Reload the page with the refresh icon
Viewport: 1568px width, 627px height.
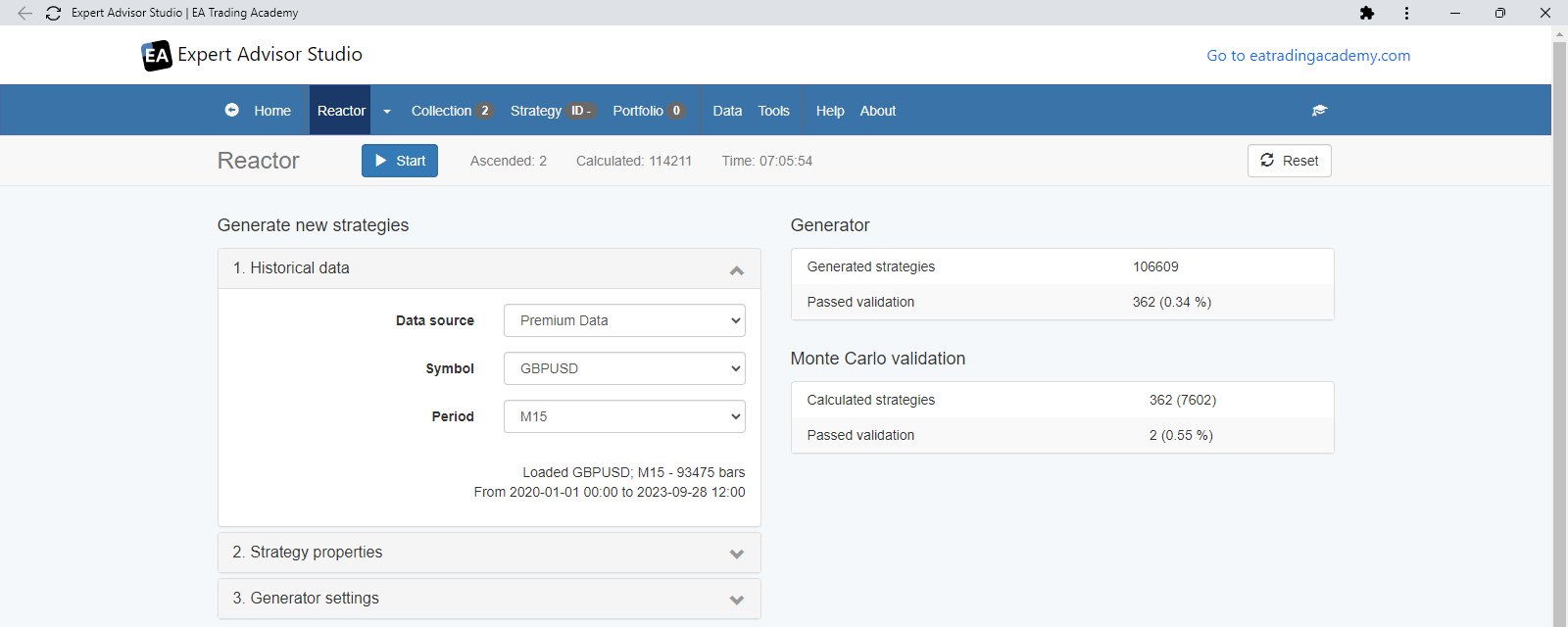54,13
